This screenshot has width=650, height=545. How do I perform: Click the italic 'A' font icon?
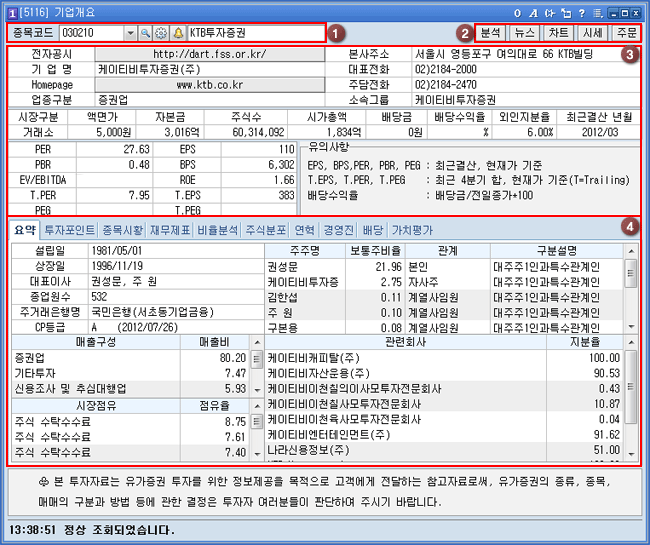tap(534, 11)
